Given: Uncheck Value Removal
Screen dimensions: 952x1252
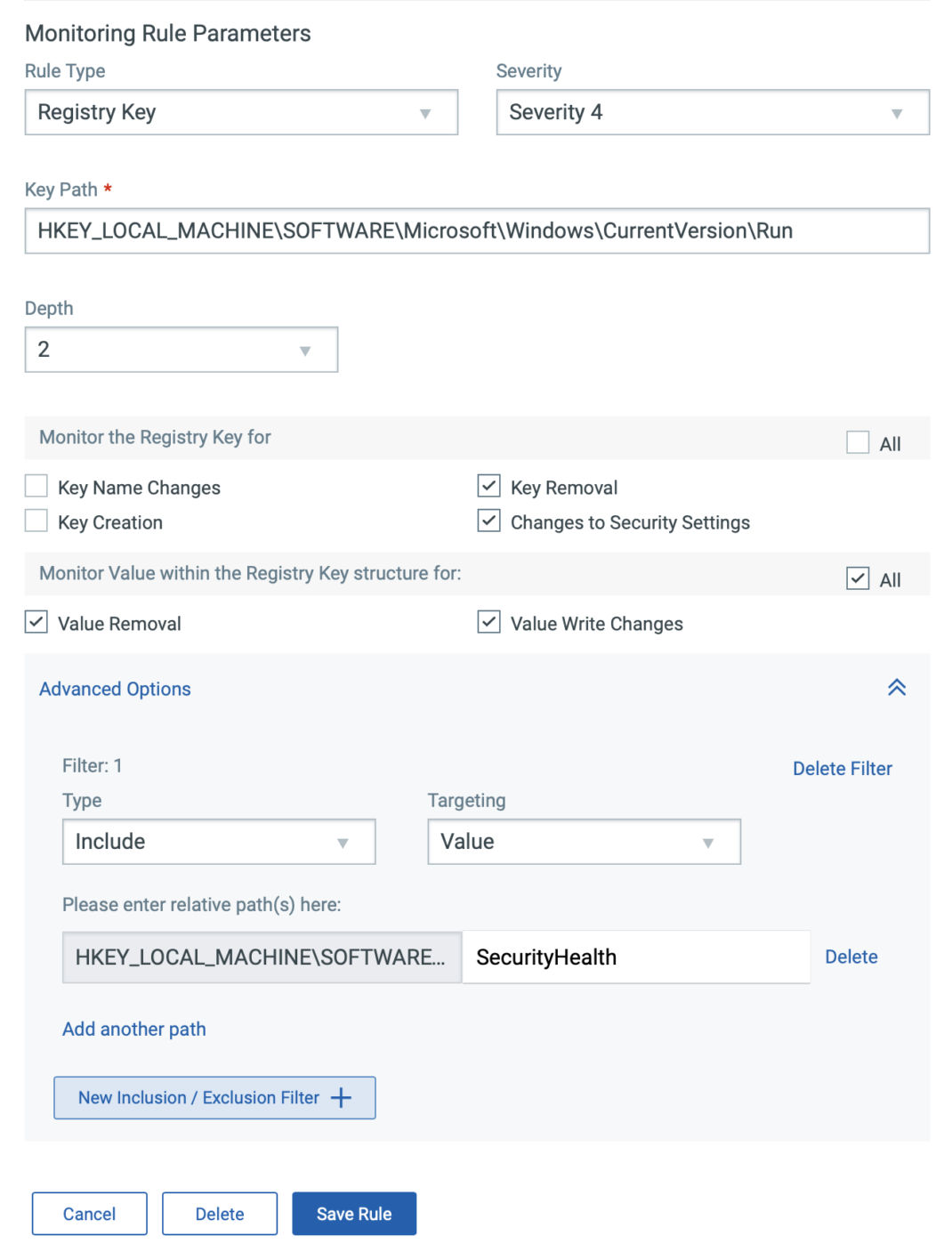Looking at the screenshot, I should (36, 622).
